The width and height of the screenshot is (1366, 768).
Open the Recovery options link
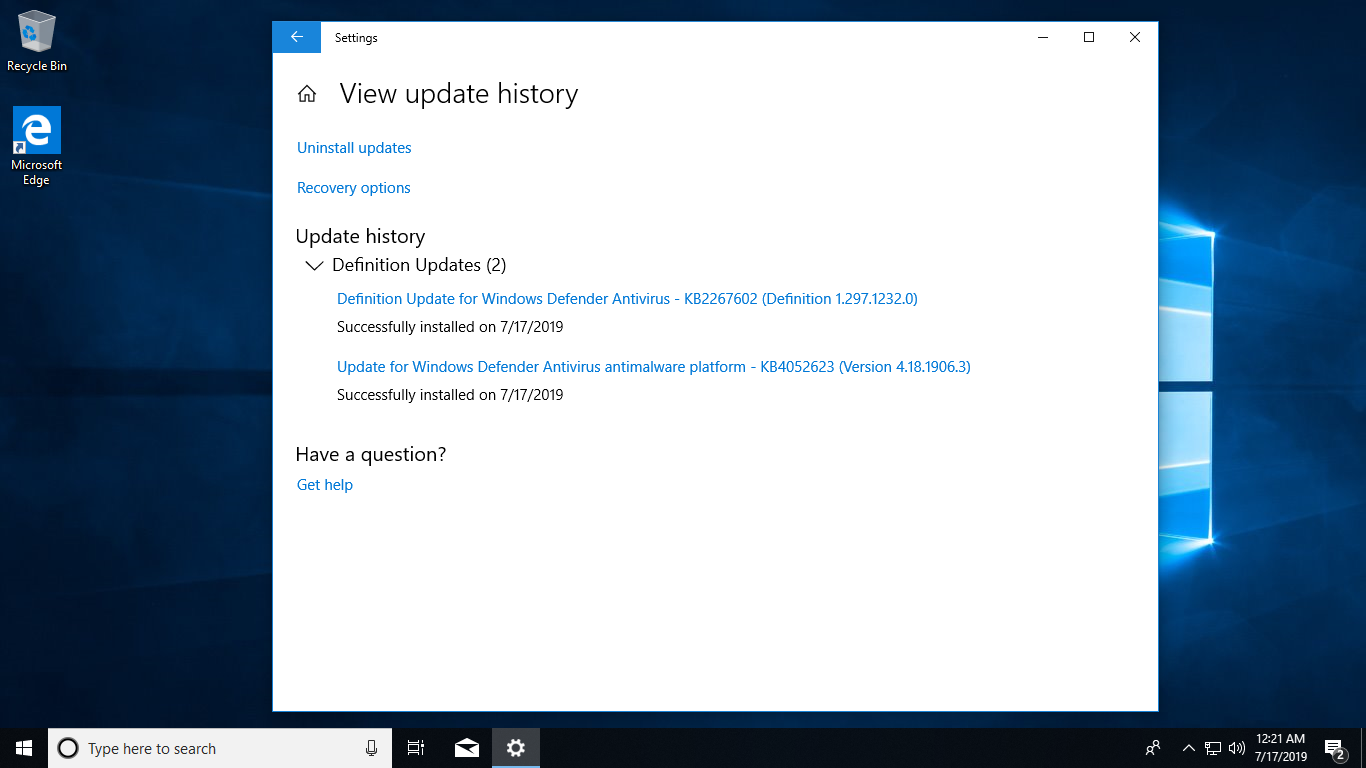click(353, 188)
